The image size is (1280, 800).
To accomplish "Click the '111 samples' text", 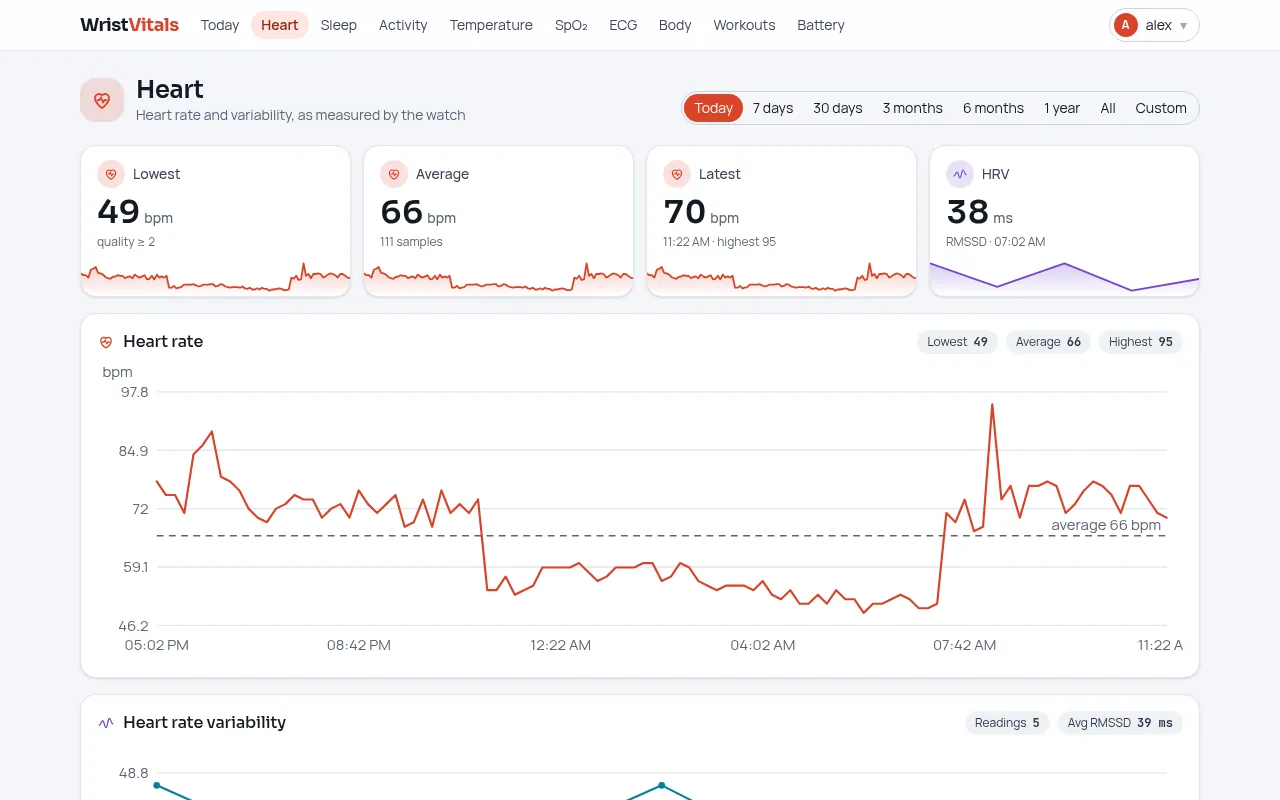I will [411, 242].
